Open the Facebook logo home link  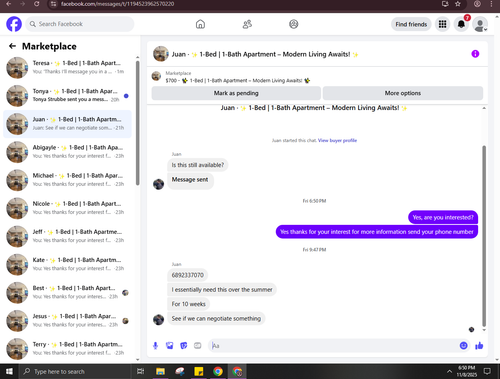pos(14,24)
